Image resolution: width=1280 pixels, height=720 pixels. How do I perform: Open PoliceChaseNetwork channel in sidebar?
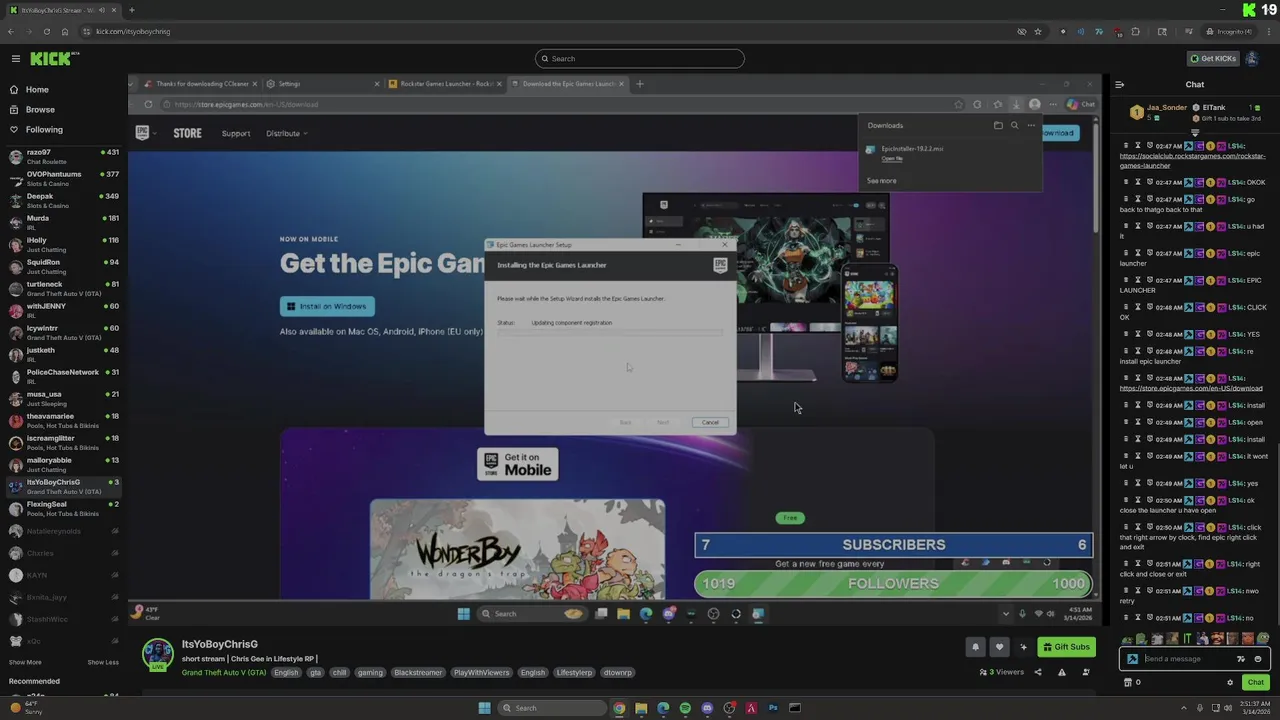(x=63, y=376)
